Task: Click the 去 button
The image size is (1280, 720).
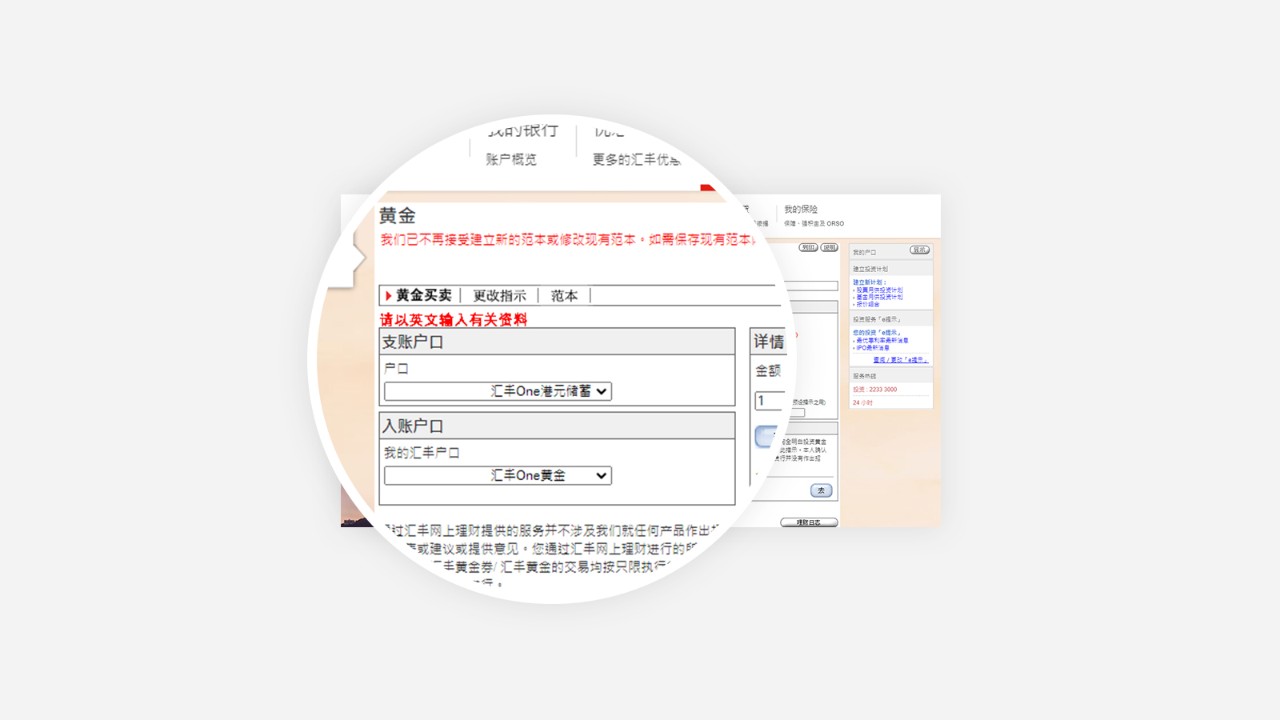Action: coord(821,490)
